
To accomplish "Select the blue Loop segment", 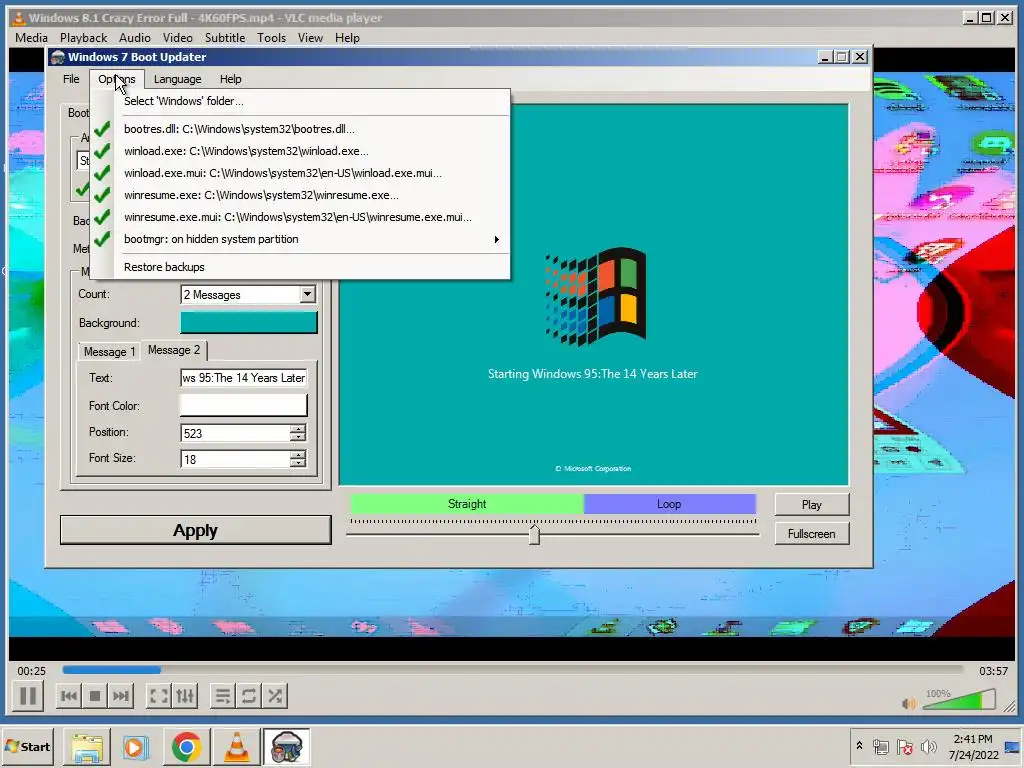I will point(669,504).
